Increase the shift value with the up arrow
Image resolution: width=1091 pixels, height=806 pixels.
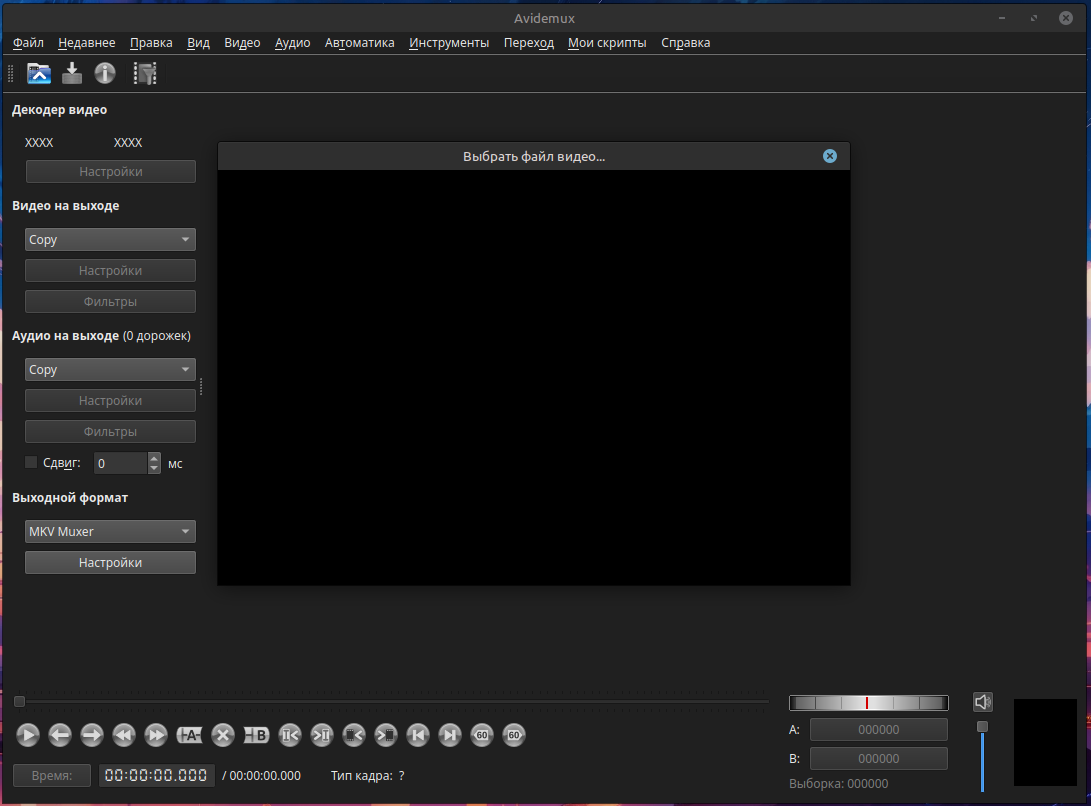[x=154, y=458]
